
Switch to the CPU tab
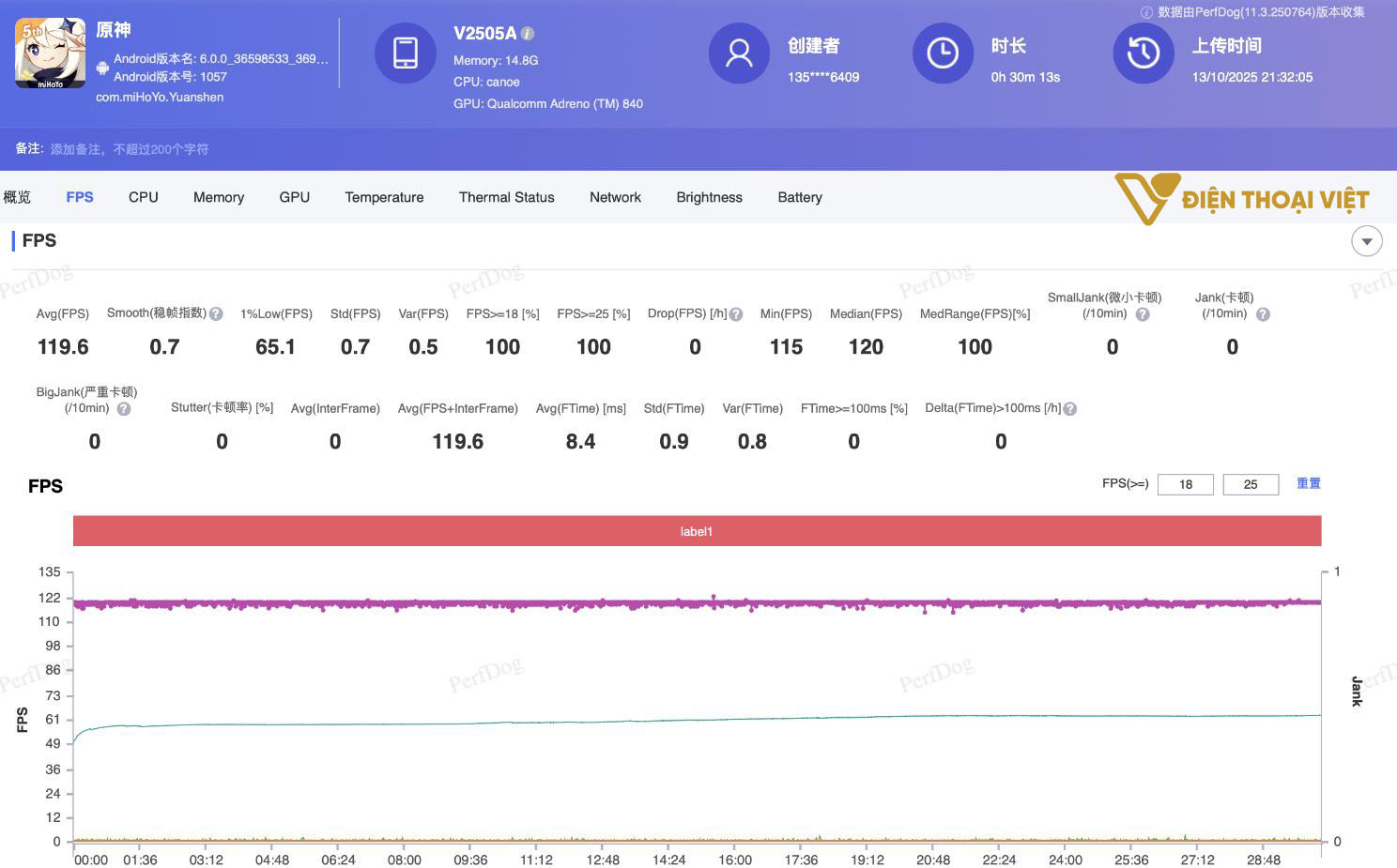tap(143, 197)
